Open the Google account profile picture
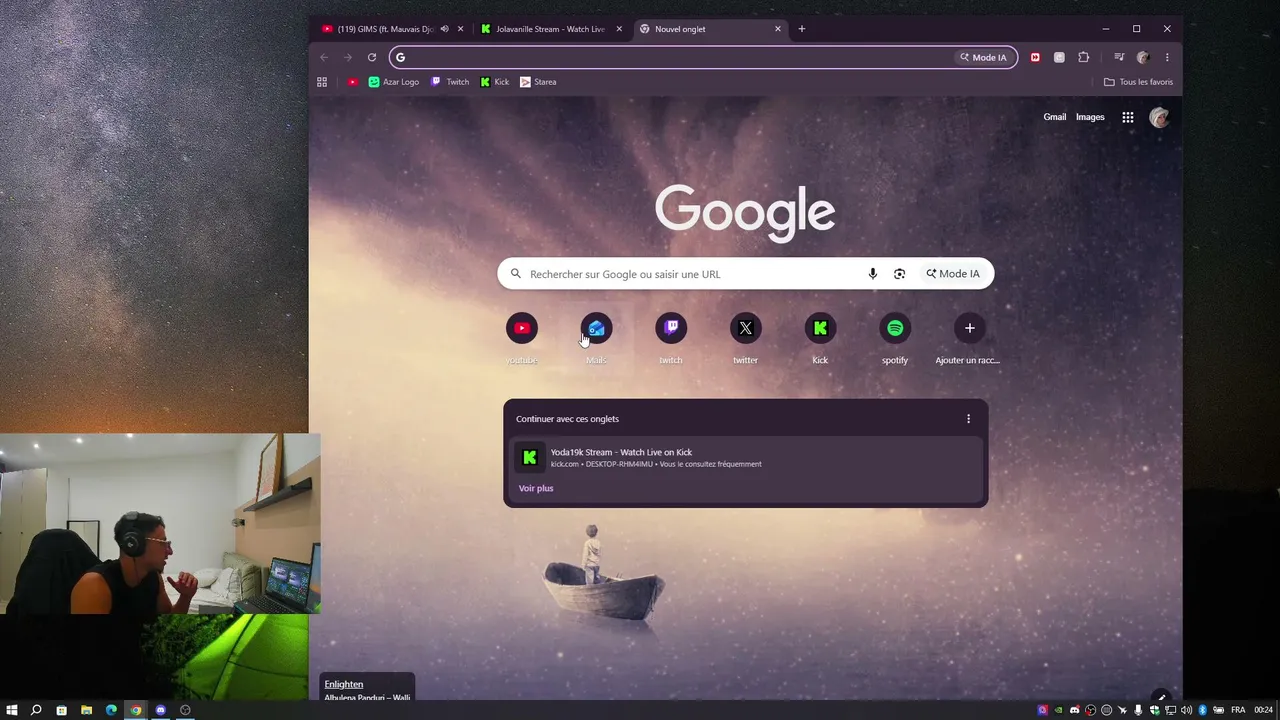This screenshot has width=1280, height=720. tap(1159, 117)
